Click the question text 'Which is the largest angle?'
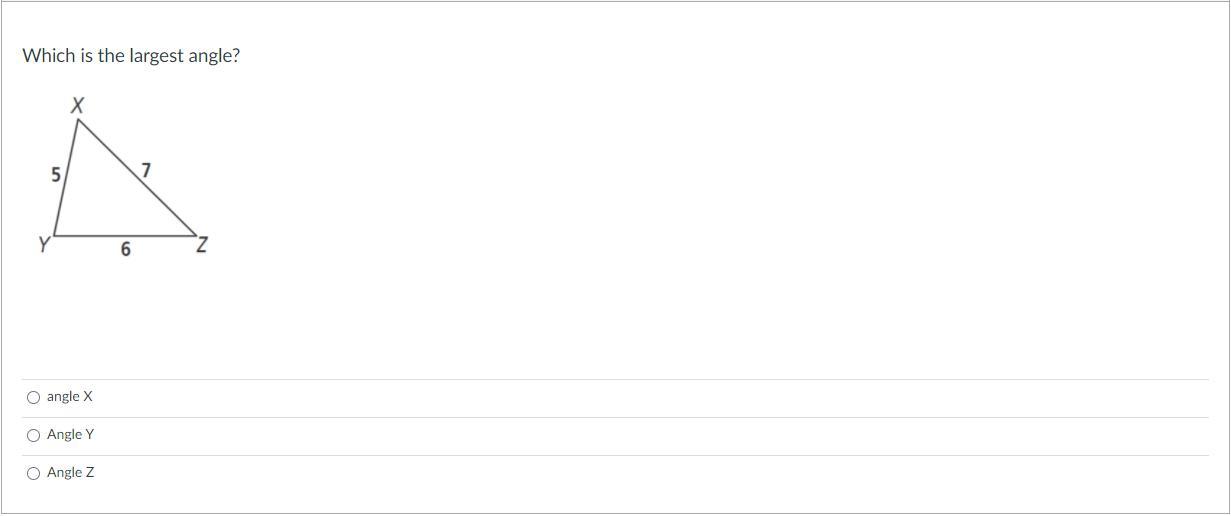Screen dimensions: 1231x516 click(x=131, y=56)
